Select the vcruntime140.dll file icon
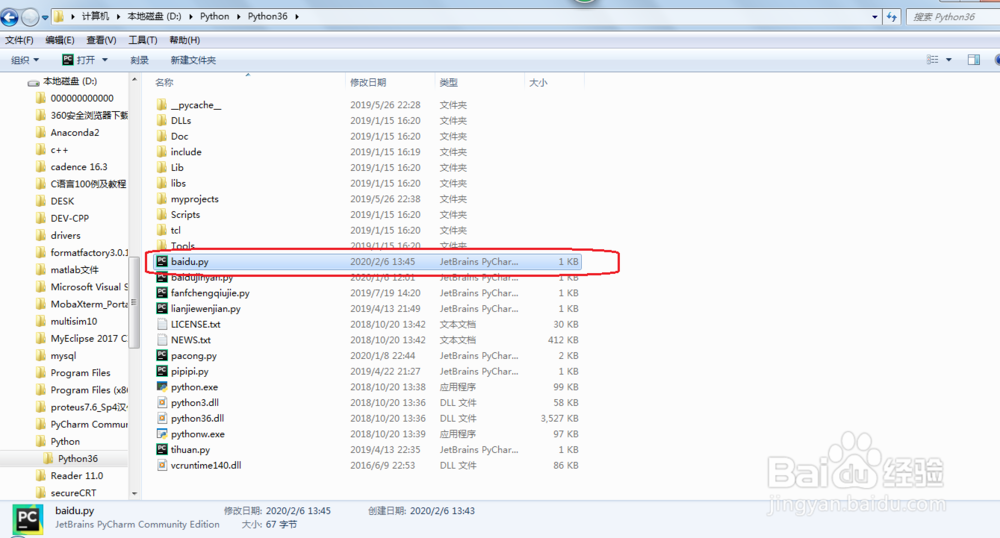Image resolution: width=1000 pixels, height=538 pixels. click(x=162, y=465)
